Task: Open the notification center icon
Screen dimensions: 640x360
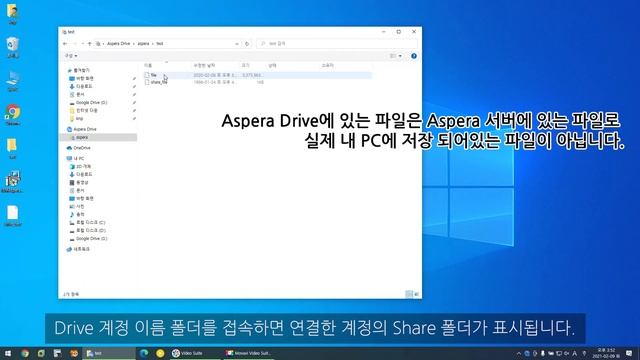Action: click(x=629, y=353)
